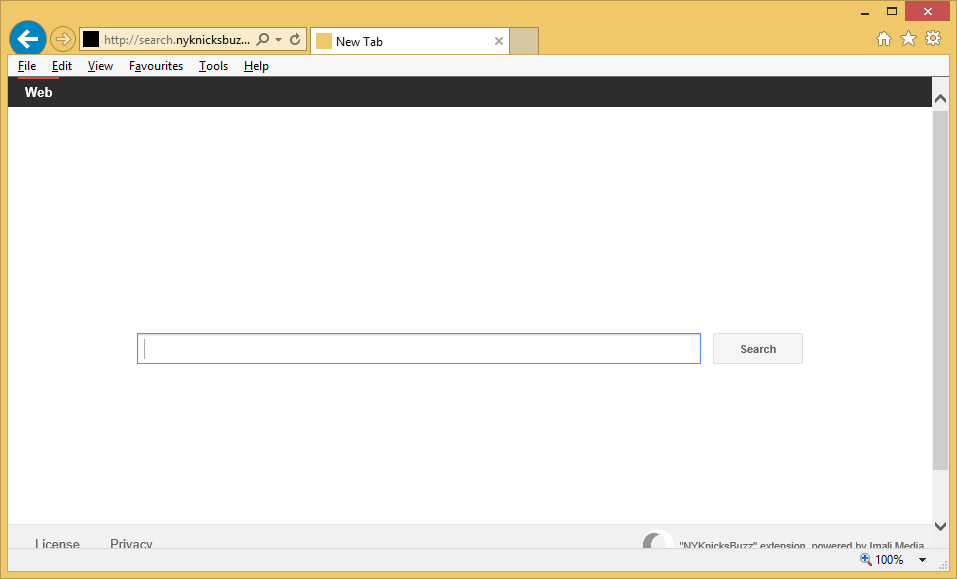957x579 pixels.
Task: Open the File menu
Action: [27, 66]
